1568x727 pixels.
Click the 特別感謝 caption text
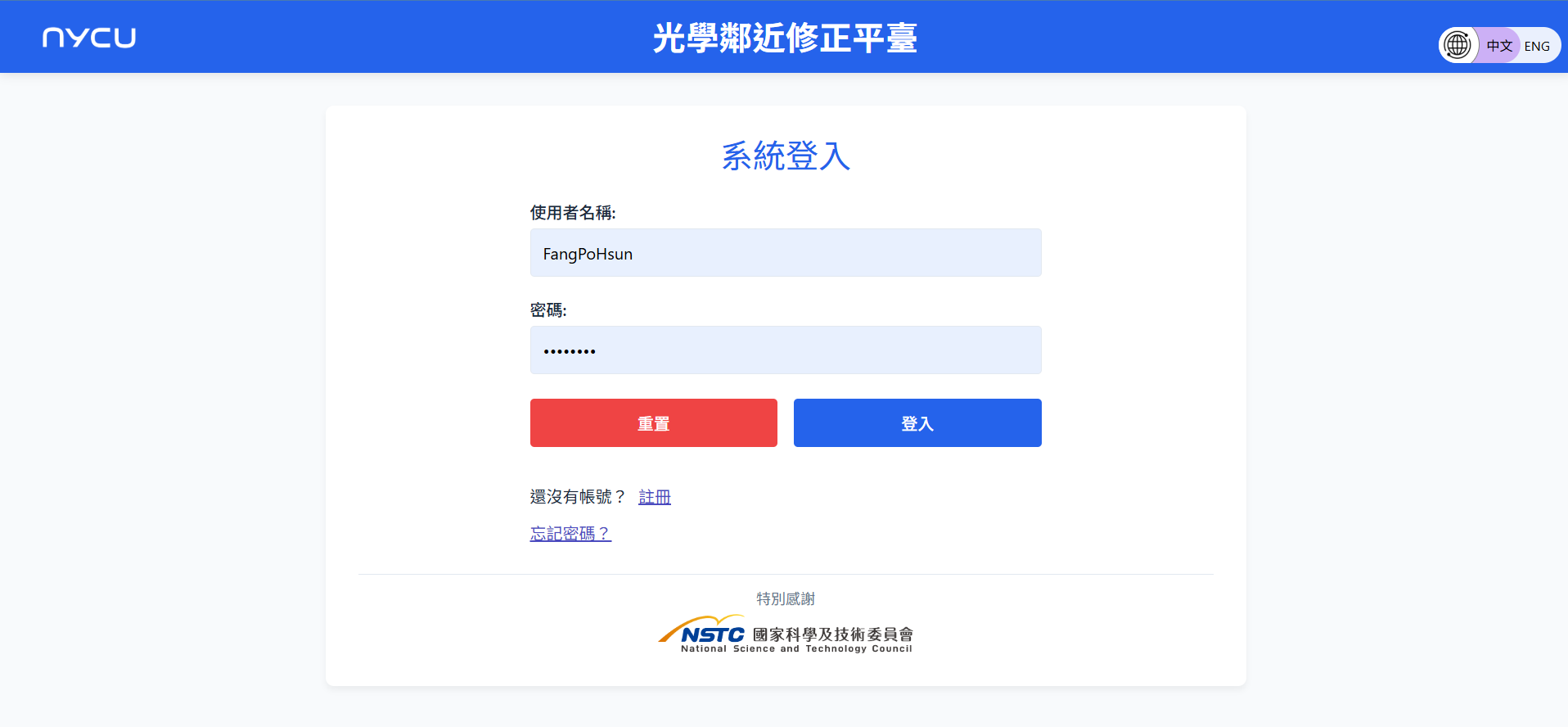(x=785, y=598)
